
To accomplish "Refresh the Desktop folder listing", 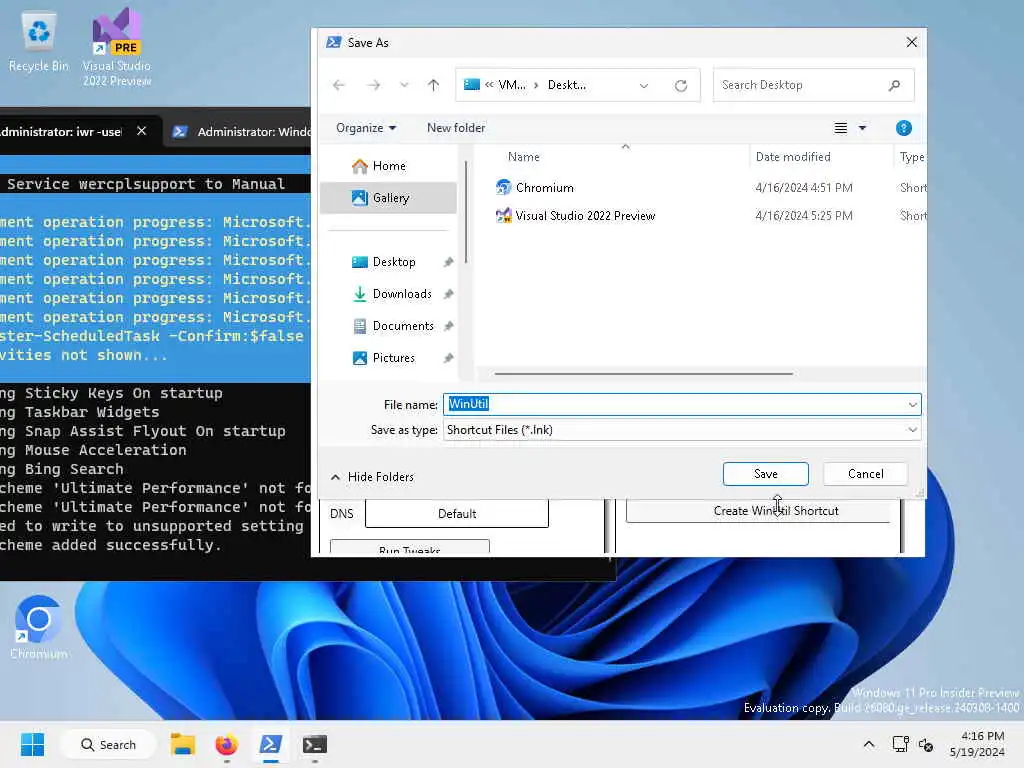I will (680, 85).
